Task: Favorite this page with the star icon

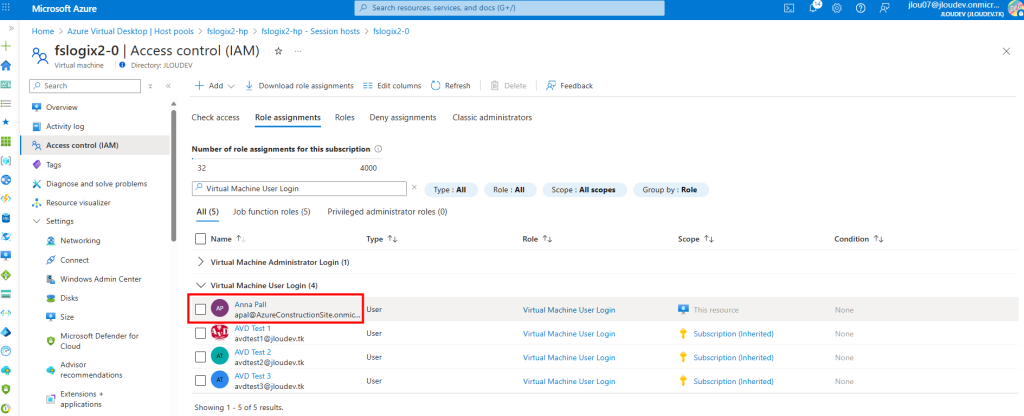Action: 278,51
